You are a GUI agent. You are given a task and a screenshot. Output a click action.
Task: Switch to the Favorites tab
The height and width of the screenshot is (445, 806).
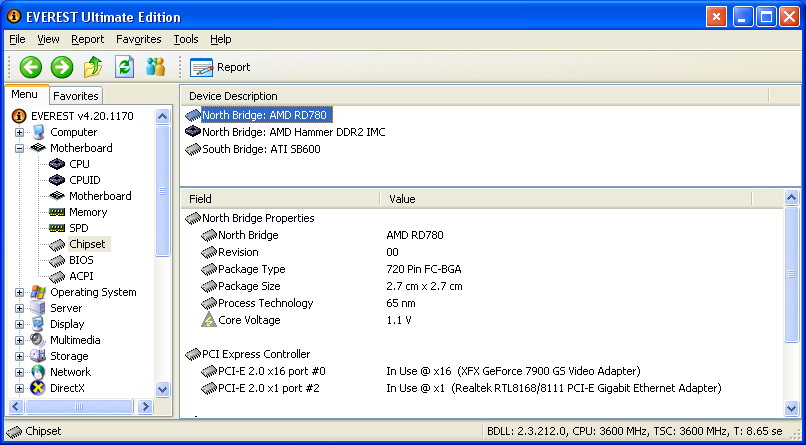pos(76,96)
